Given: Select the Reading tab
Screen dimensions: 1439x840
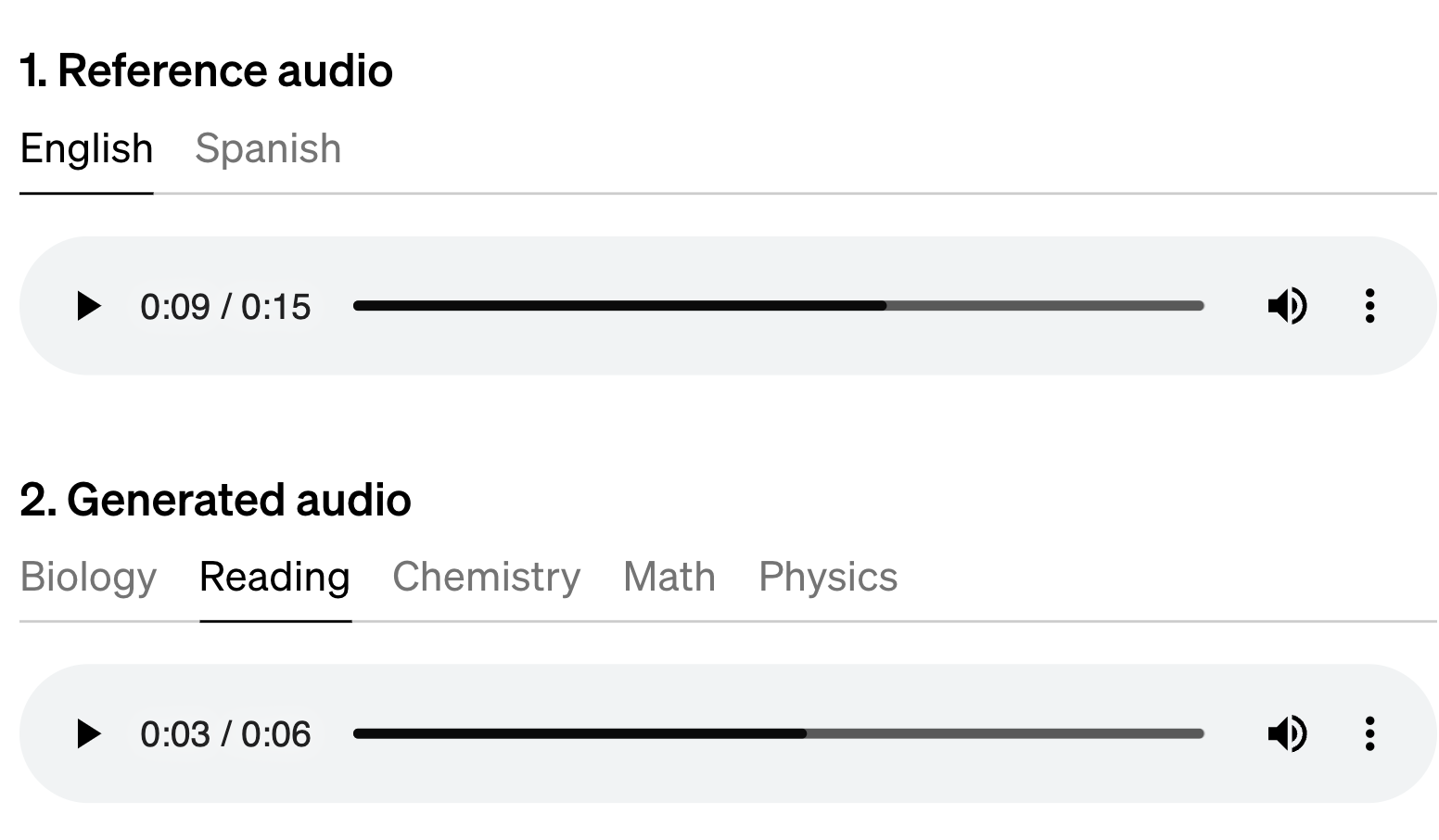Looking at the screenshot, I should click(274, 577).
